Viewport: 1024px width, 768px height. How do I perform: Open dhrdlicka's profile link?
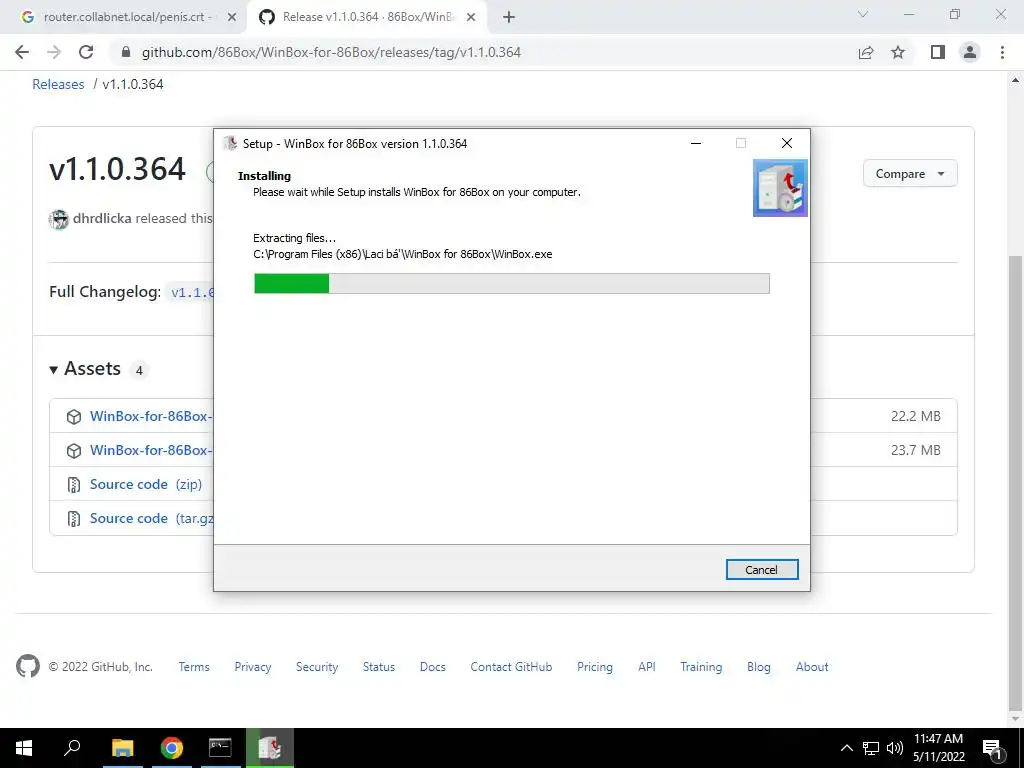click(x=102, y=218)
